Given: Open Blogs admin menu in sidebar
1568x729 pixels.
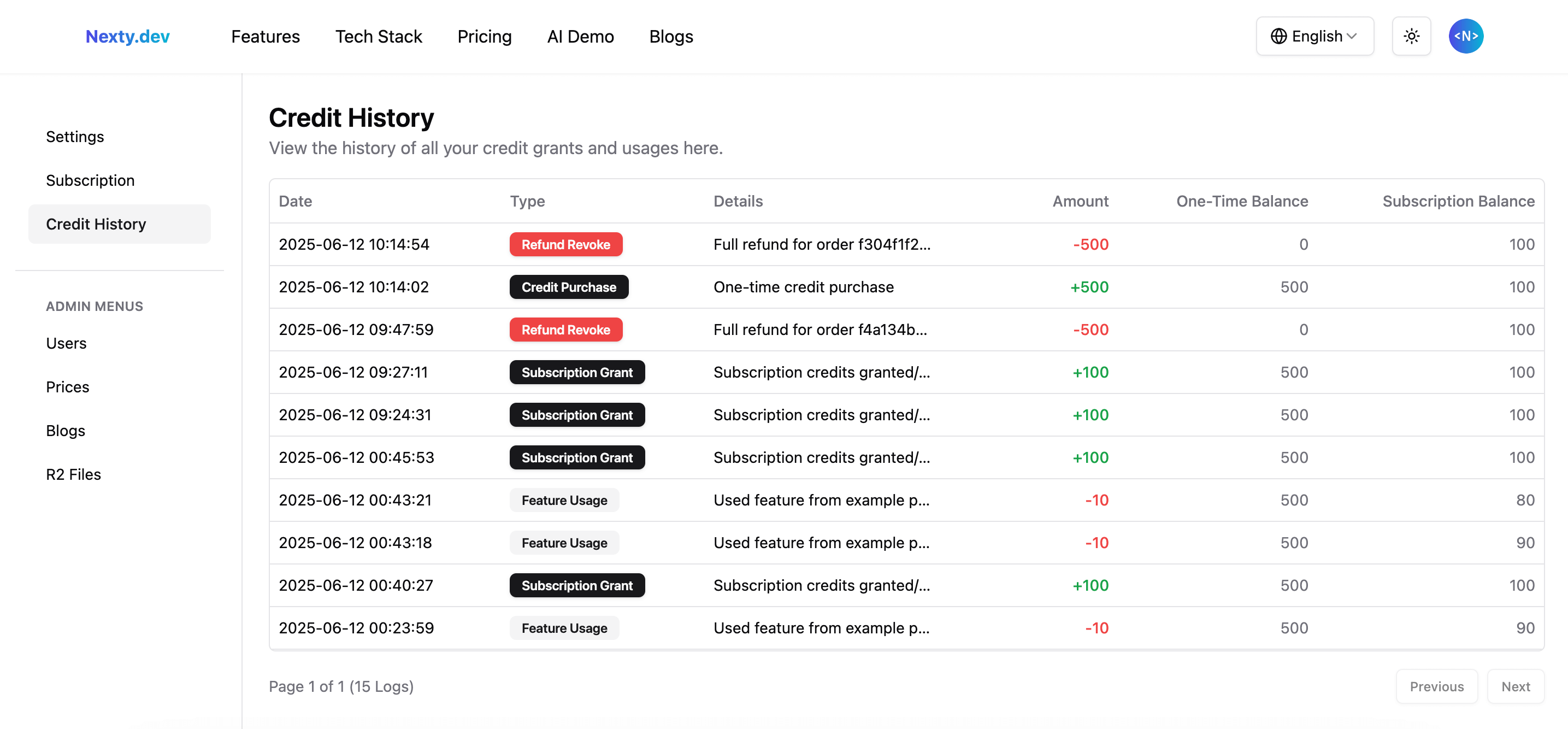Looking at the screenshot, I should pos(119,431).
